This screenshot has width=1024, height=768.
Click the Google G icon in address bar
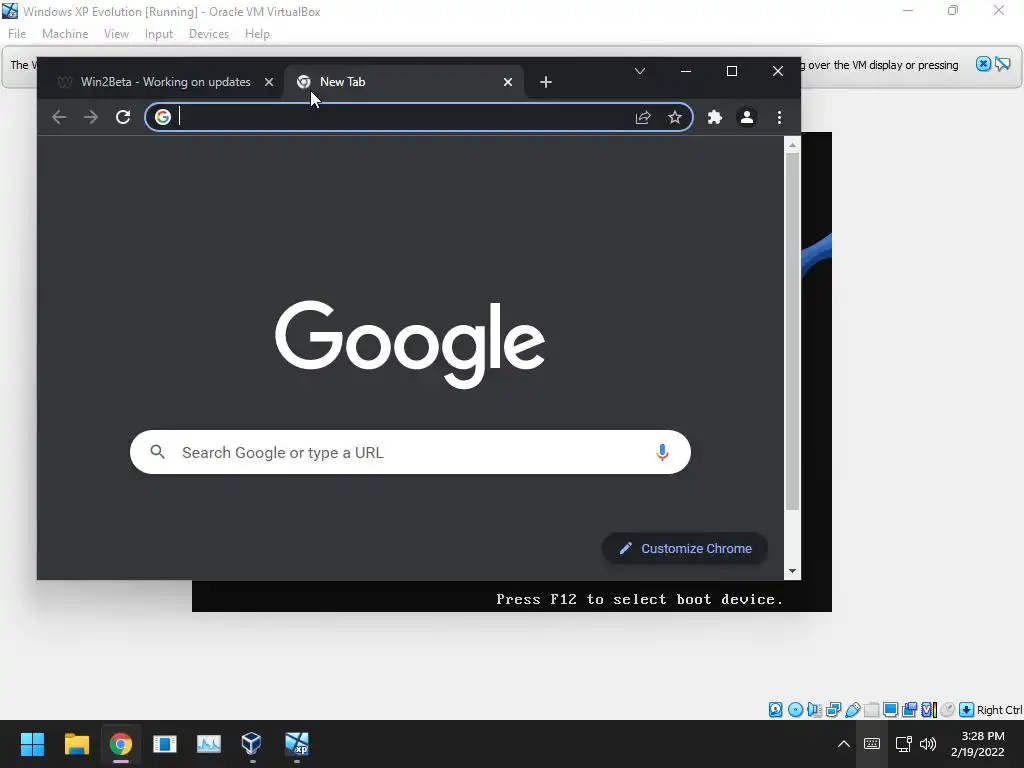coord(163,117)
